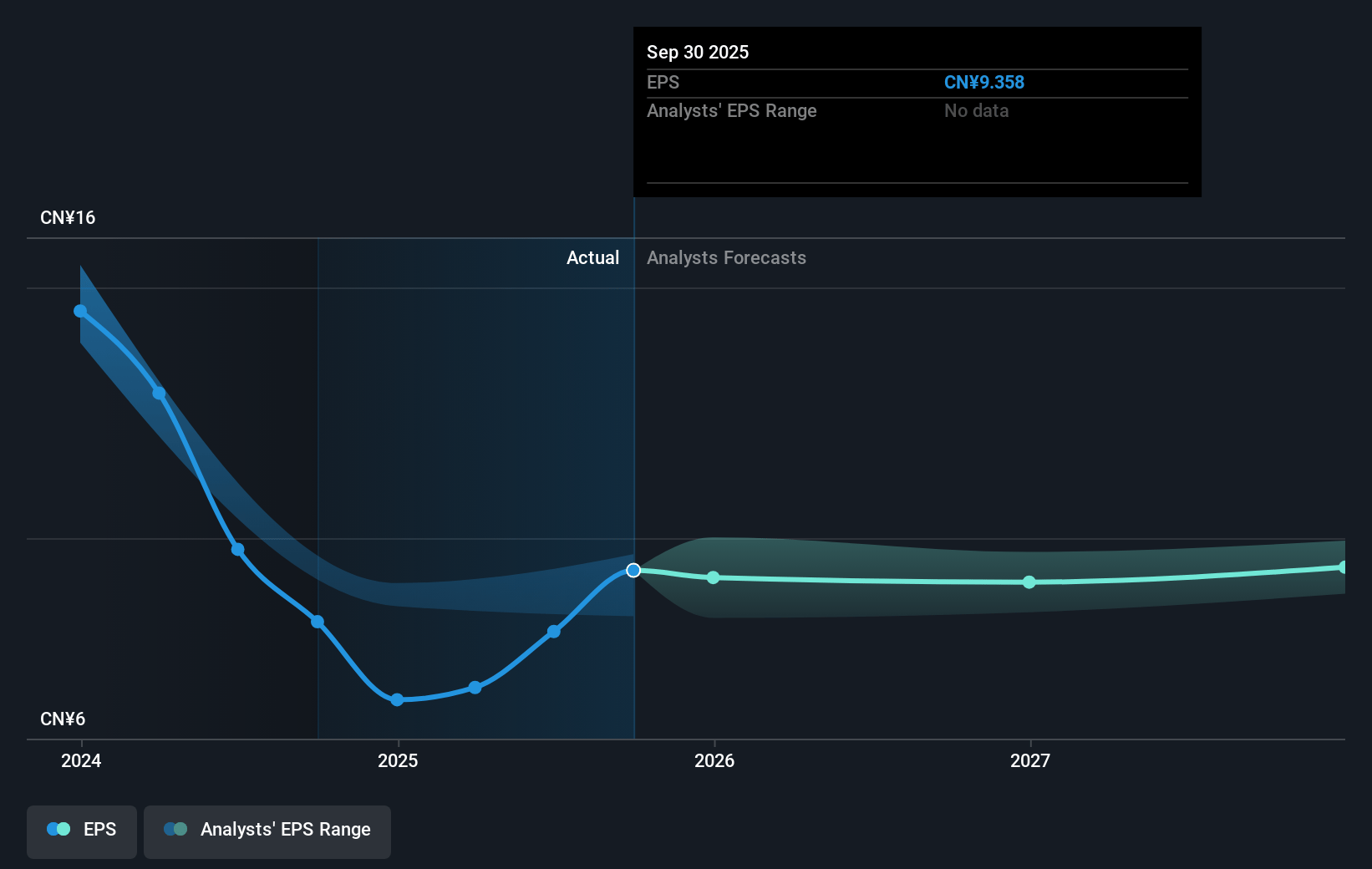Click the Actual section label
The height and width of the screenshot is (869, 1372).
[592, 257]
